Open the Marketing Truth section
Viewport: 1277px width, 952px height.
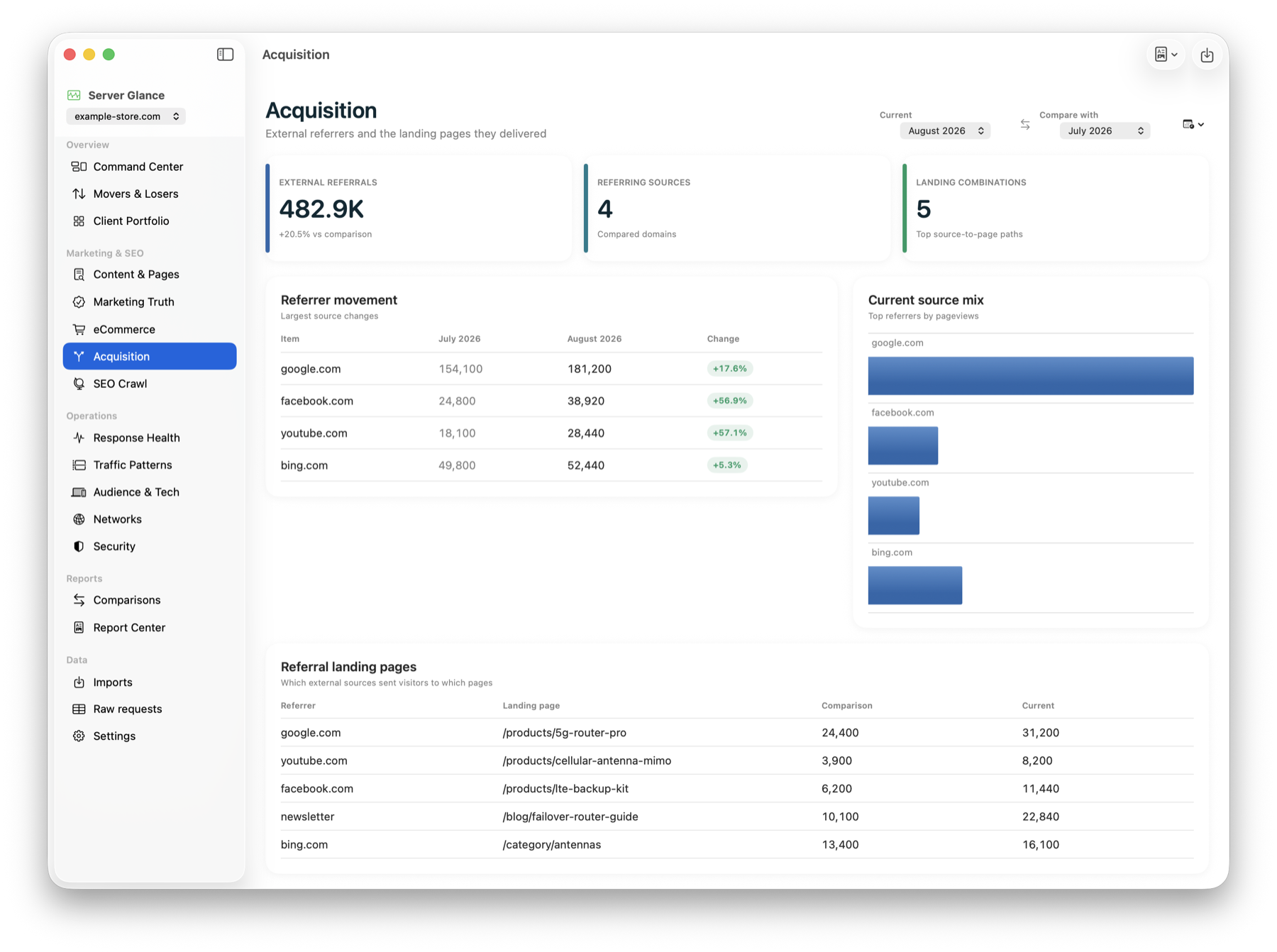(150, 302)
